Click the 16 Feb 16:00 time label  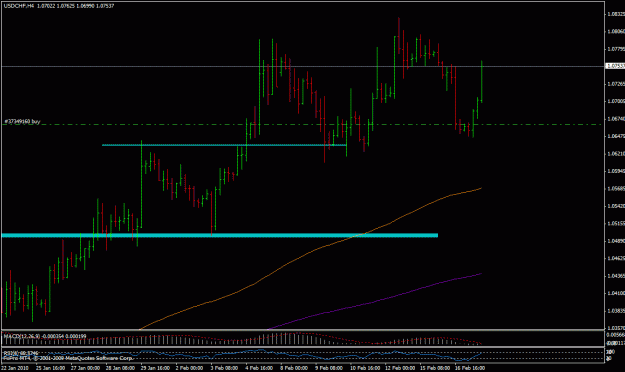coord(470,368)
